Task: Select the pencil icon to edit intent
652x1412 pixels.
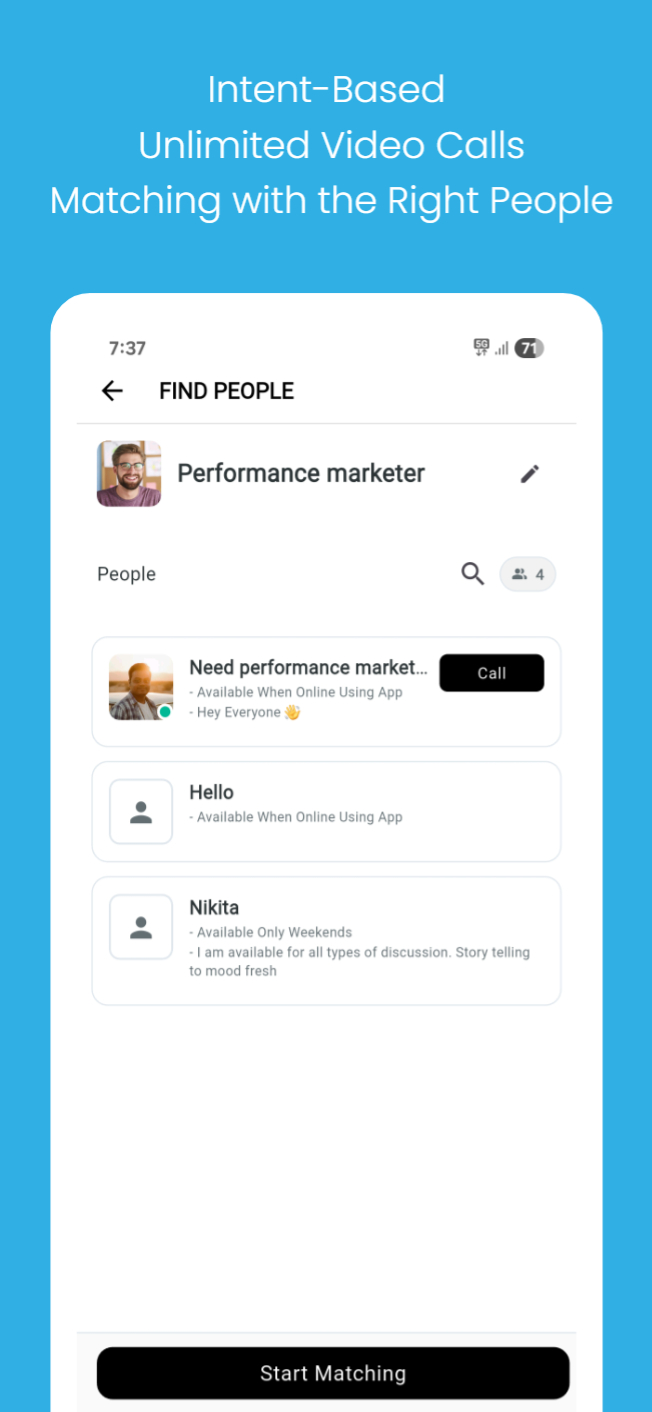Action: coord(529,473)
